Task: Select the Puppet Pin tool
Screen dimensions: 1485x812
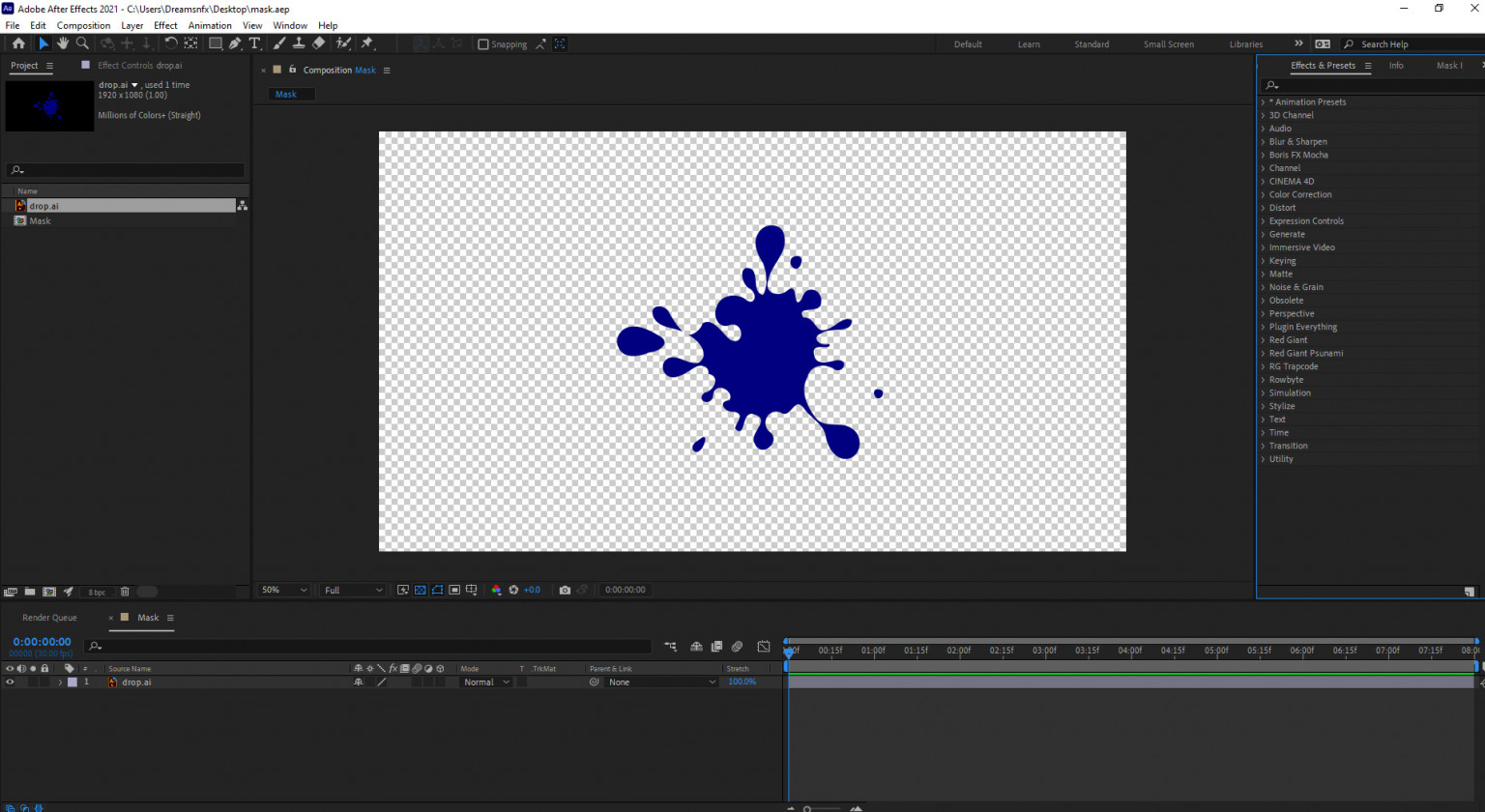Action: [367, 43]
